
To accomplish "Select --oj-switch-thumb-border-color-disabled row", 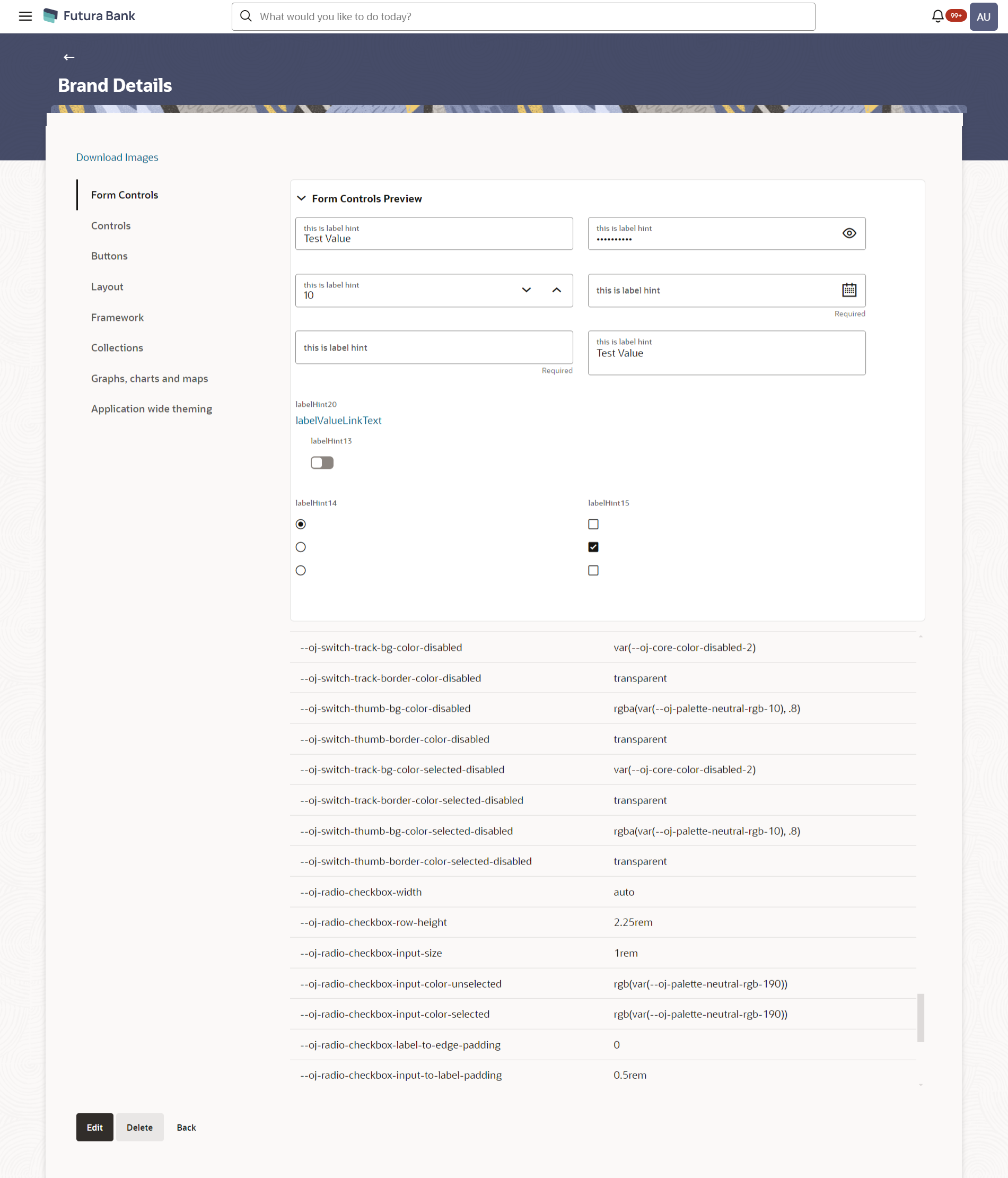I will 603,739.
